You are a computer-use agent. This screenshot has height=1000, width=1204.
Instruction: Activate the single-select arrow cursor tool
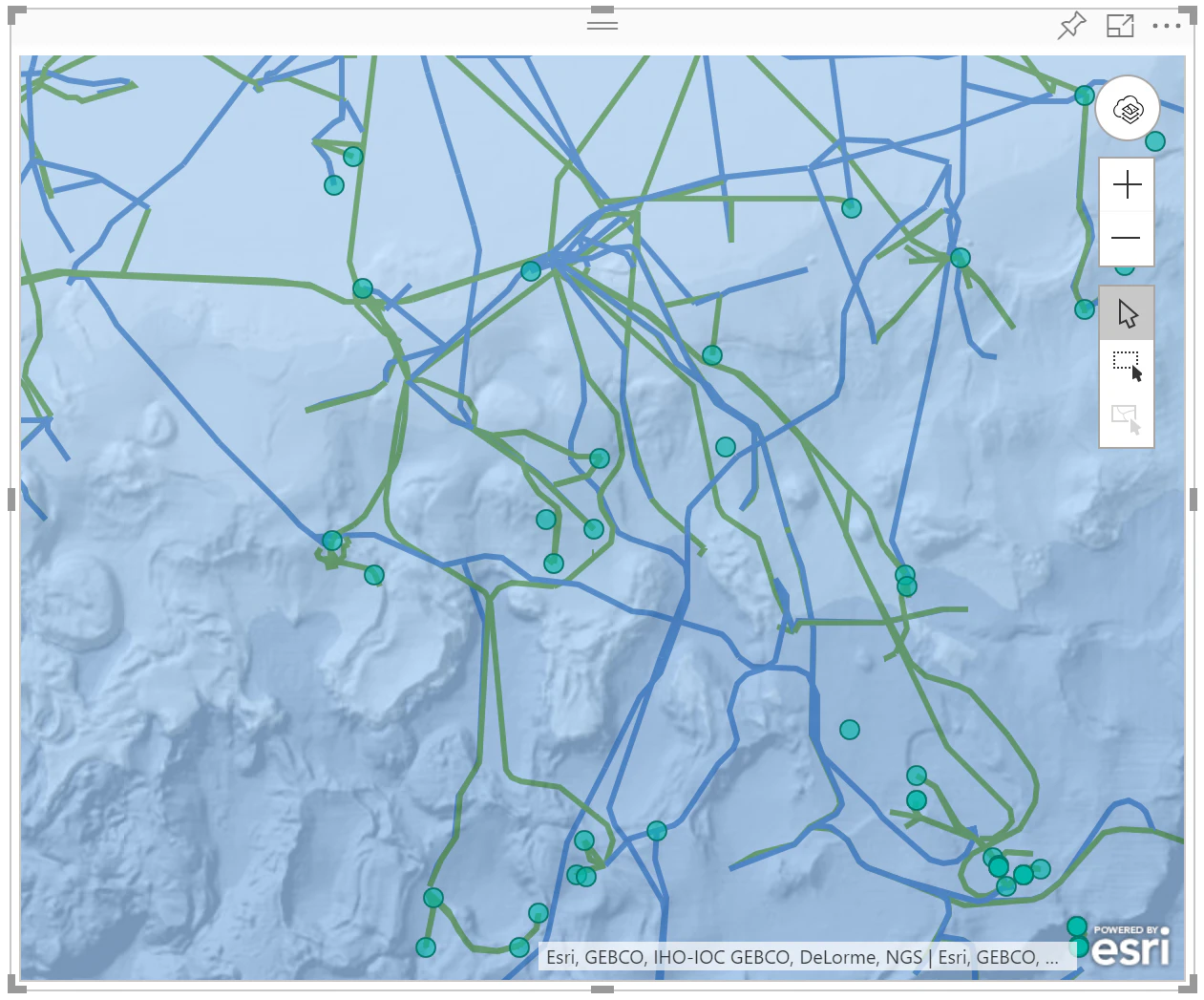point(1127,313)
